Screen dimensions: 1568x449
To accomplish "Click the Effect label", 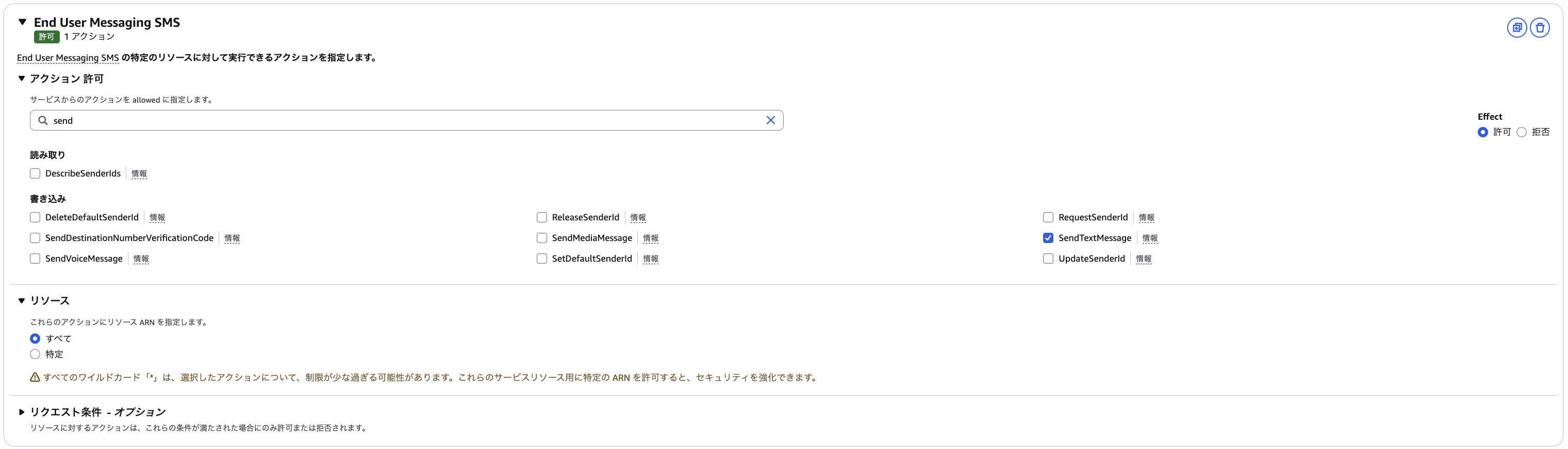I will 1490,116.
